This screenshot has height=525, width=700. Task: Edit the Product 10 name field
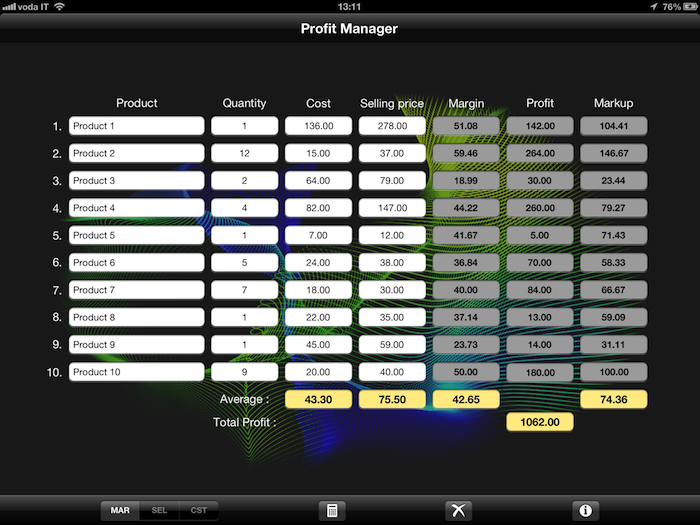point(136,372)
